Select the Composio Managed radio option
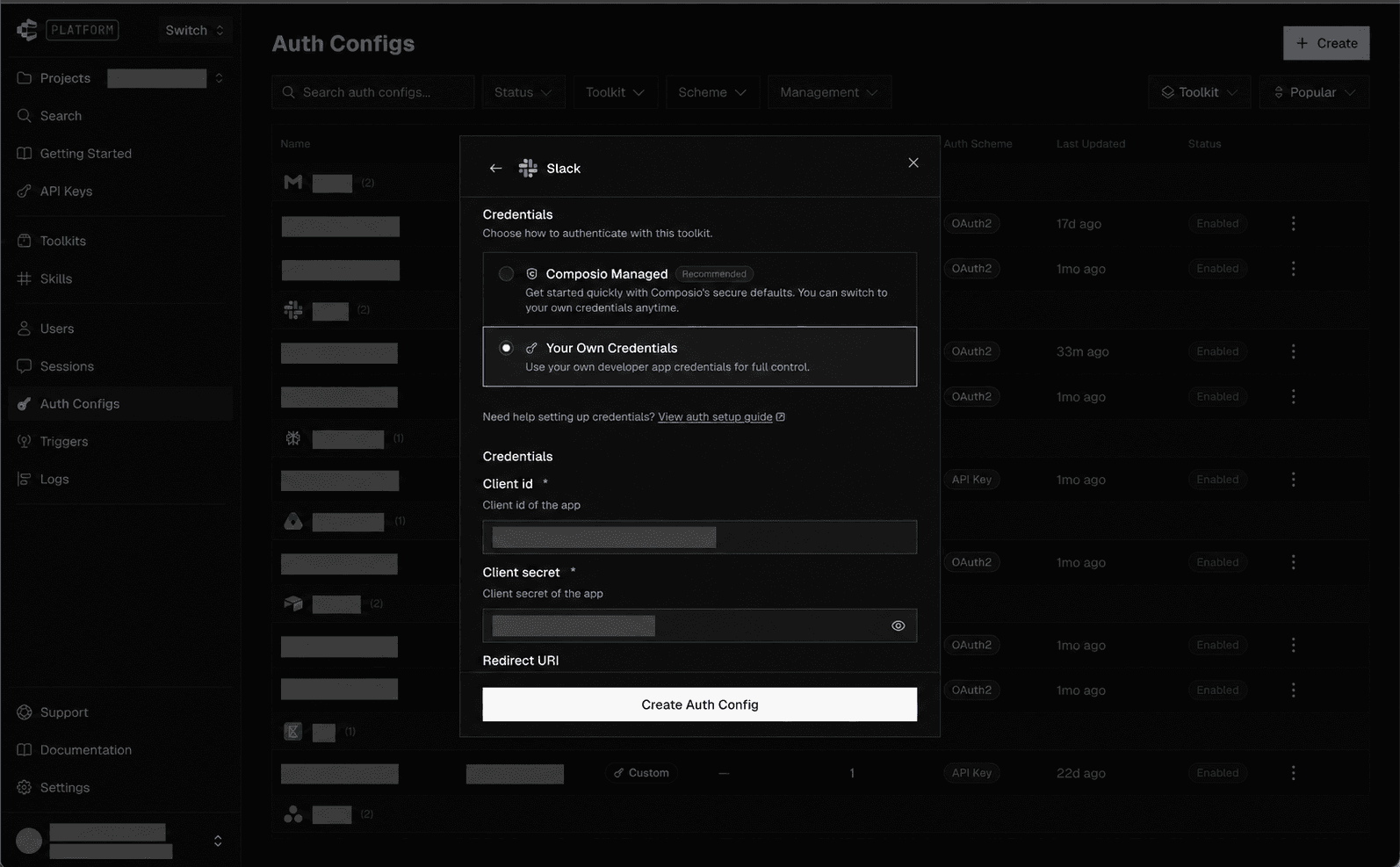 [x=506, y=274]
